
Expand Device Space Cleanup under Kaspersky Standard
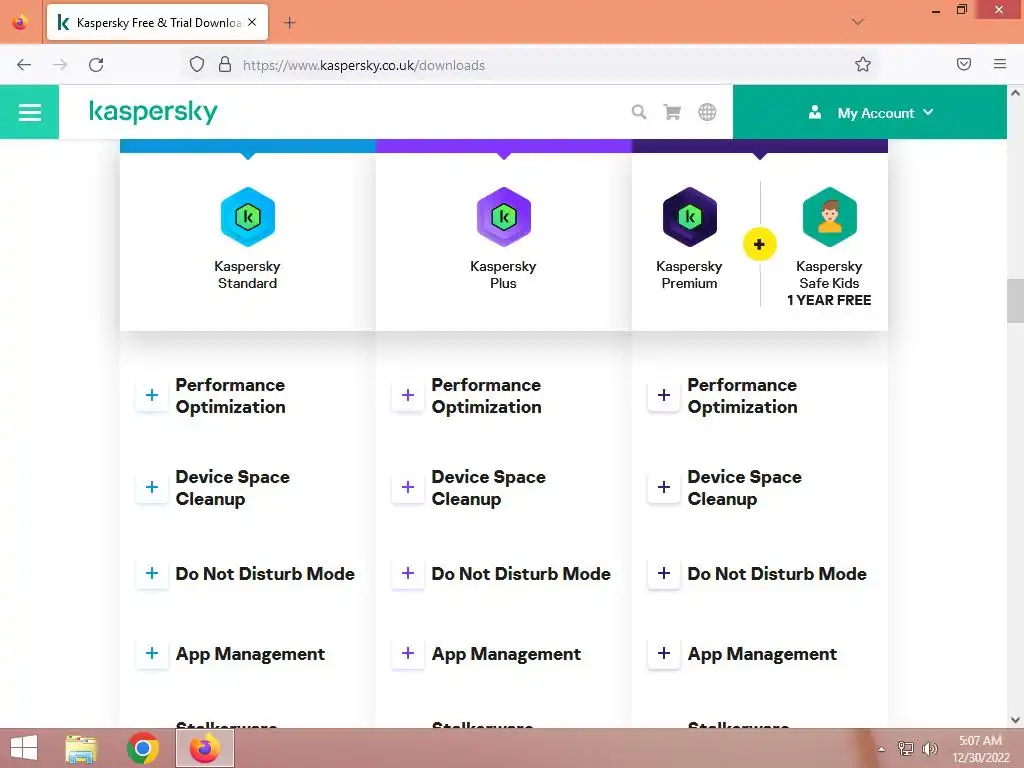pyautogui.click(x=152, y=487)
